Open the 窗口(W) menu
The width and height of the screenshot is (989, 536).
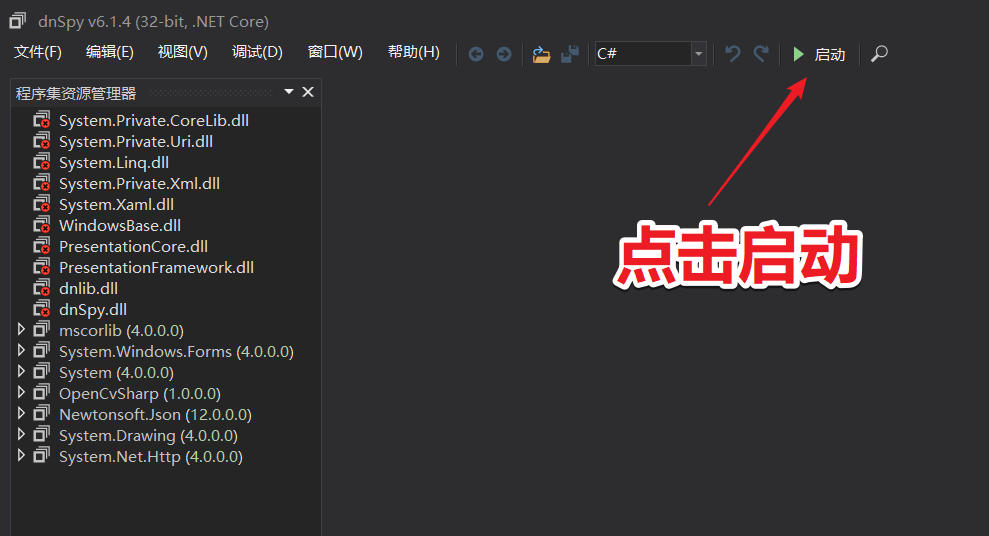(335, 52)
